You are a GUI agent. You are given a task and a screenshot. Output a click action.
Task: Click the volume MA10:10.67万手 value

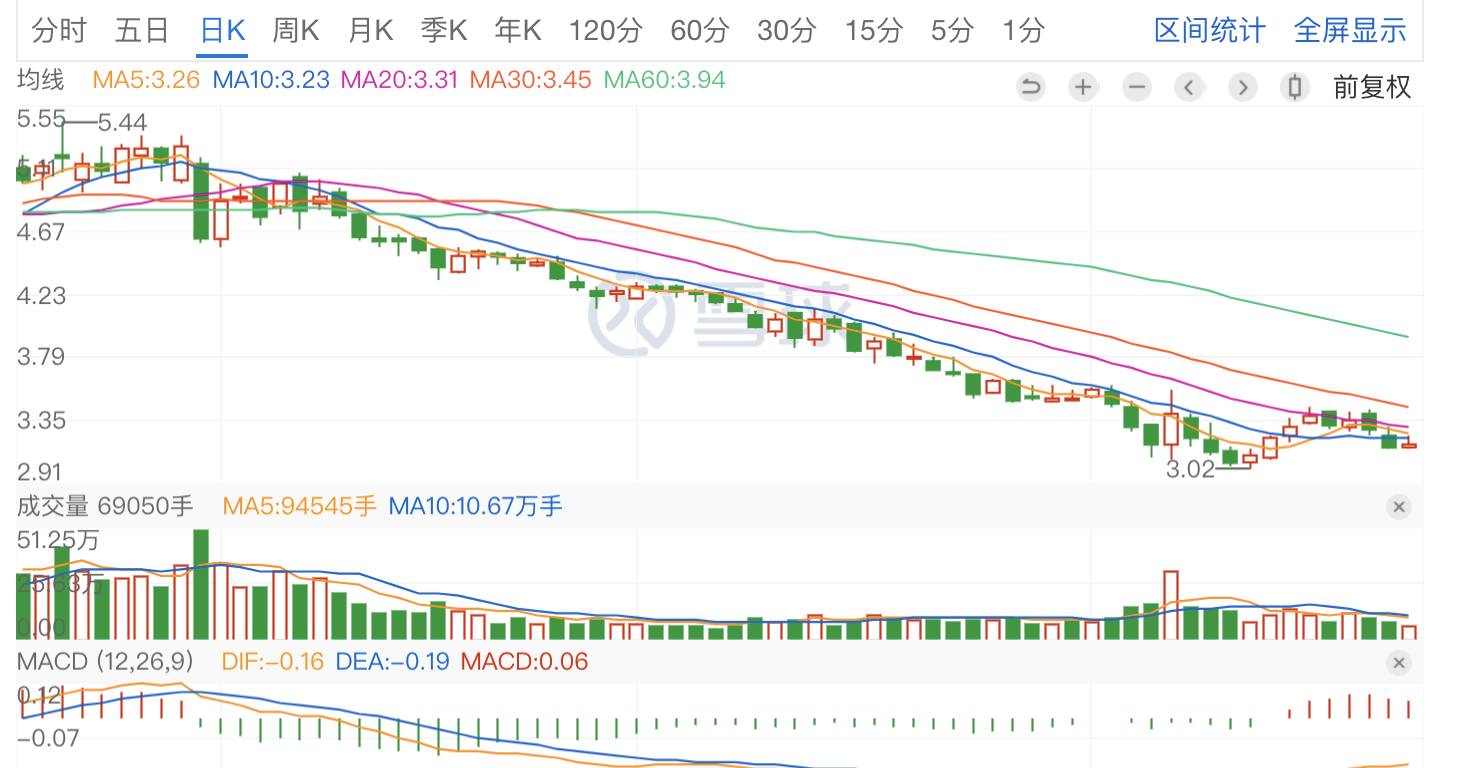[x=475, y=507]
